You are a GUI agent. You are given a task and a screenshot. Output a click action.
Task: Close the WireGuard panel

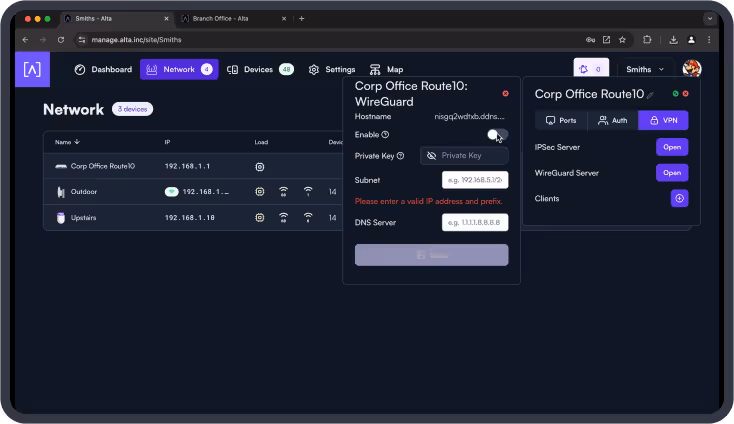tap(505, 94)
